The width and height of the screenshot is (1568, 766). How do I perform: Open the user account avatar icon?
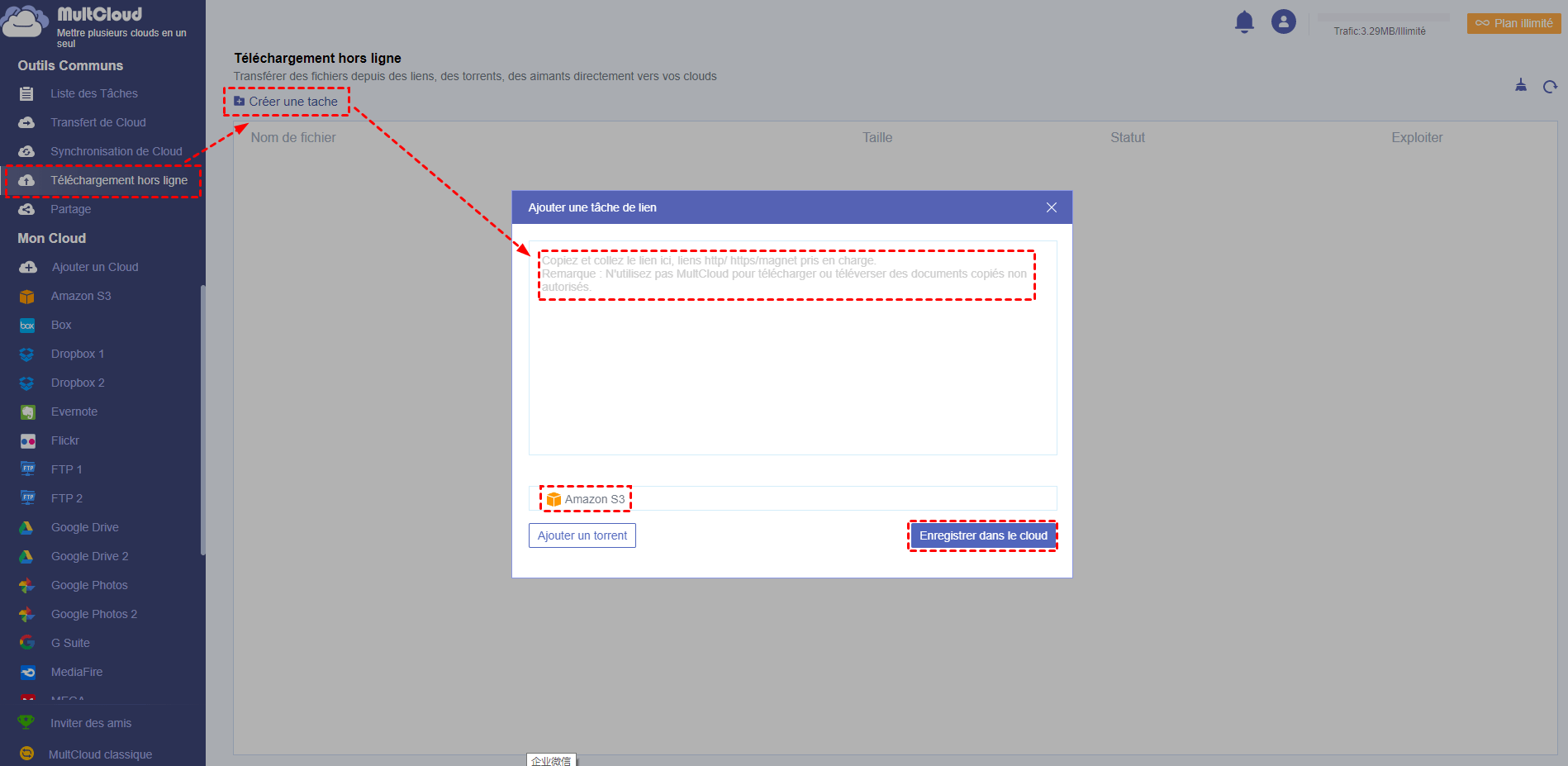point(1284,21)
